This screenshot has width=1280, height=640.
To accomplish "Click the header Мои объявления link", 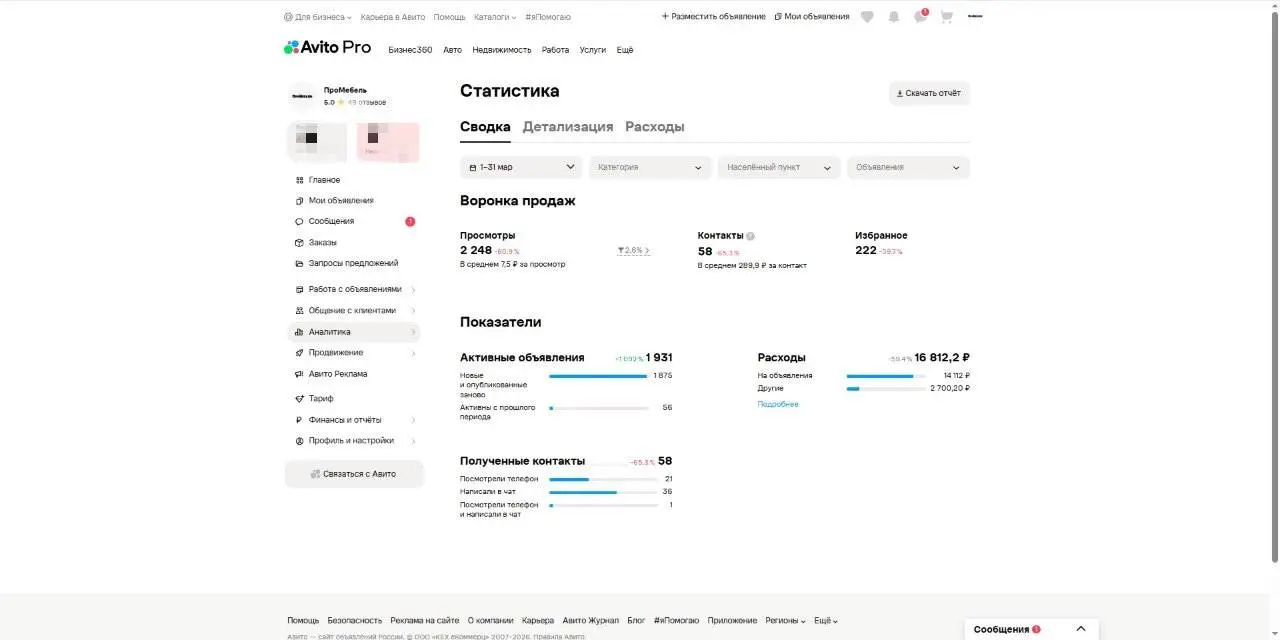I will tap(812, 17).
